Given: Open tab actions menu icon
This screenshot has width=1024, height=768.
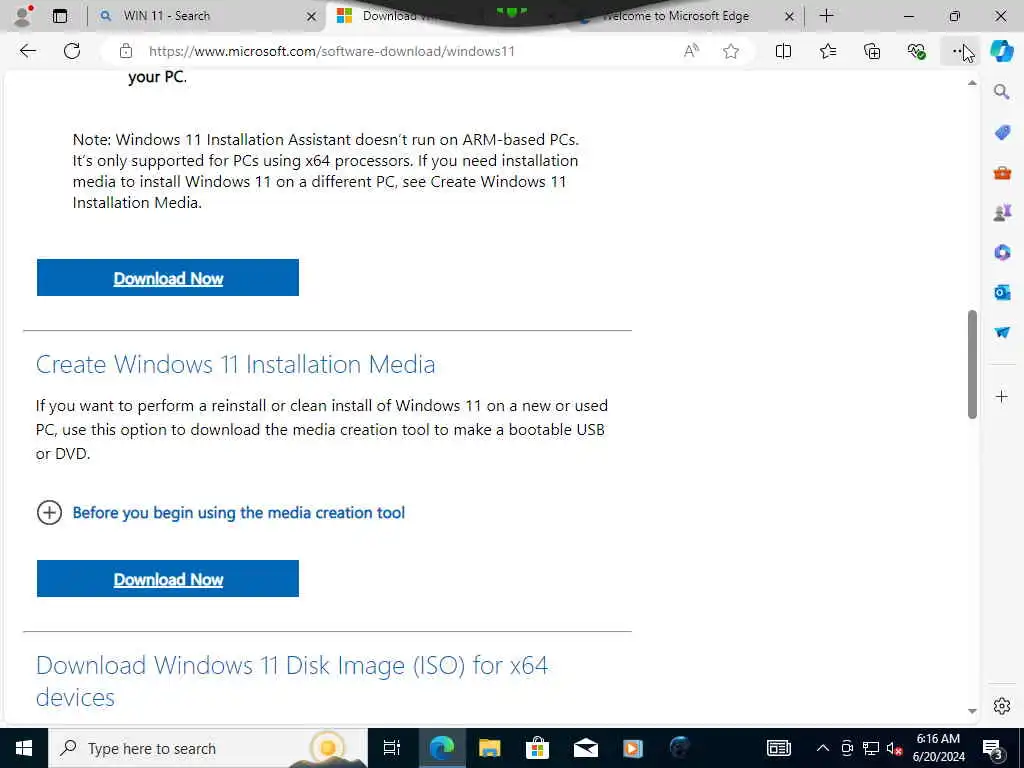Looking at the screenshot, I should pos(59,16).
